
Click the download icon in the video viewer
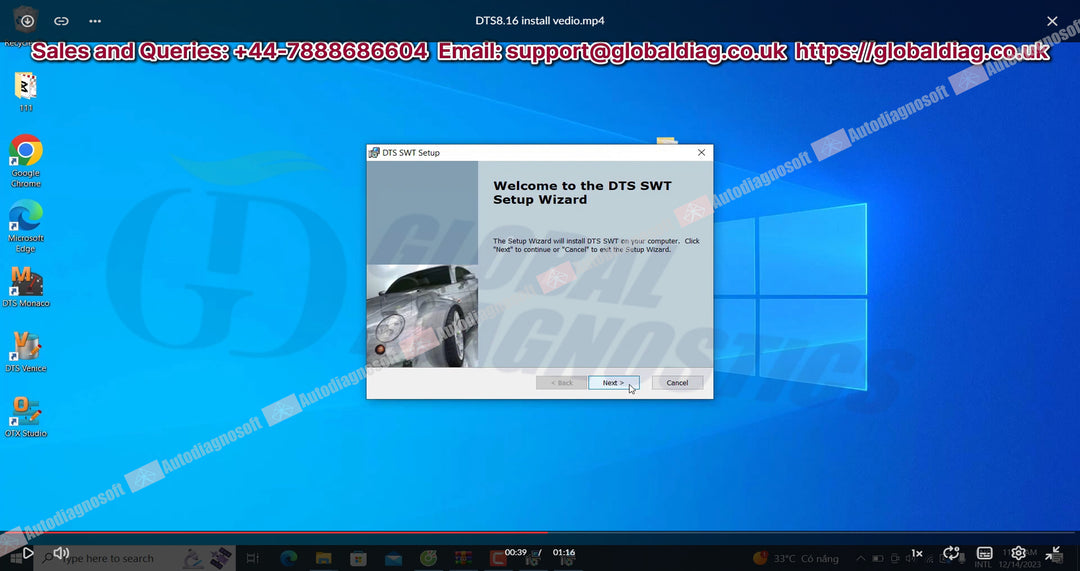point(27,21)
